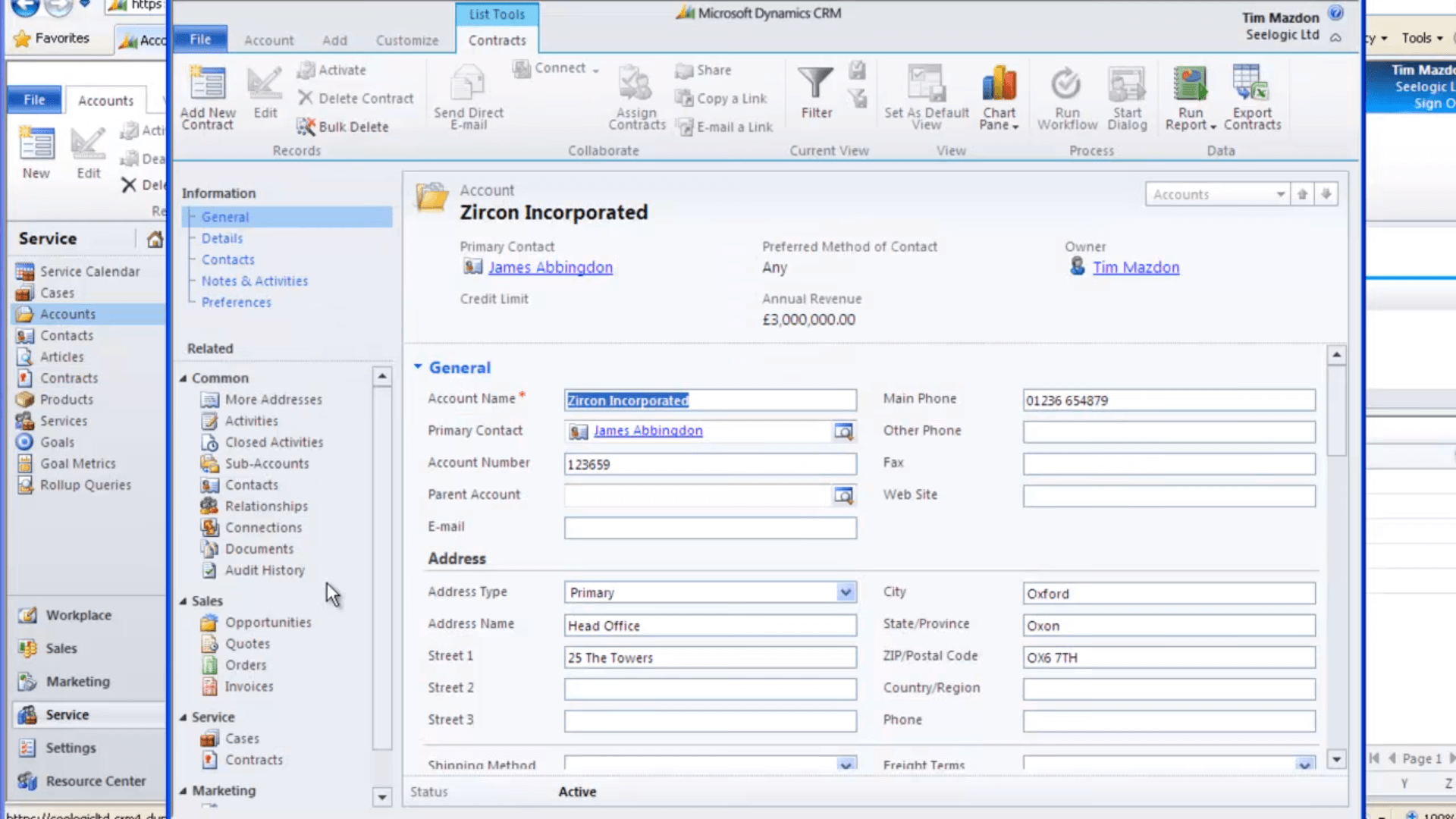
Task: Click the Service home icon
Action: pyautogui.click(x=155, y=240)
